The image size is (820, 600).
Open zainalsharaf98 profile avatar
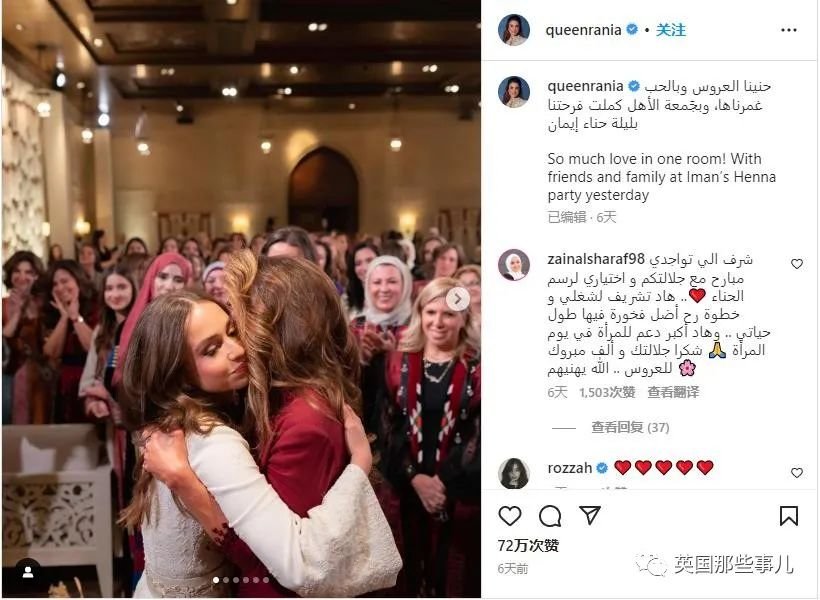[514, 265]
